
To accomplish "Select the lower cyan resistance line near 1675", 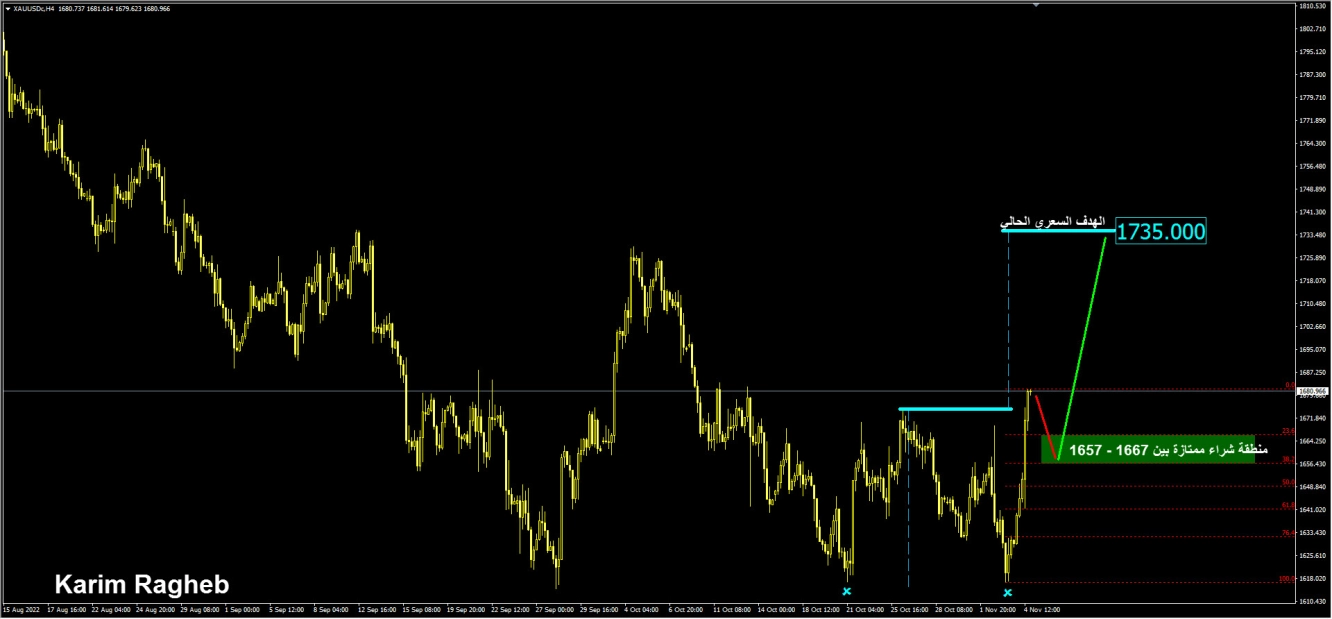I will coord(955,409).
